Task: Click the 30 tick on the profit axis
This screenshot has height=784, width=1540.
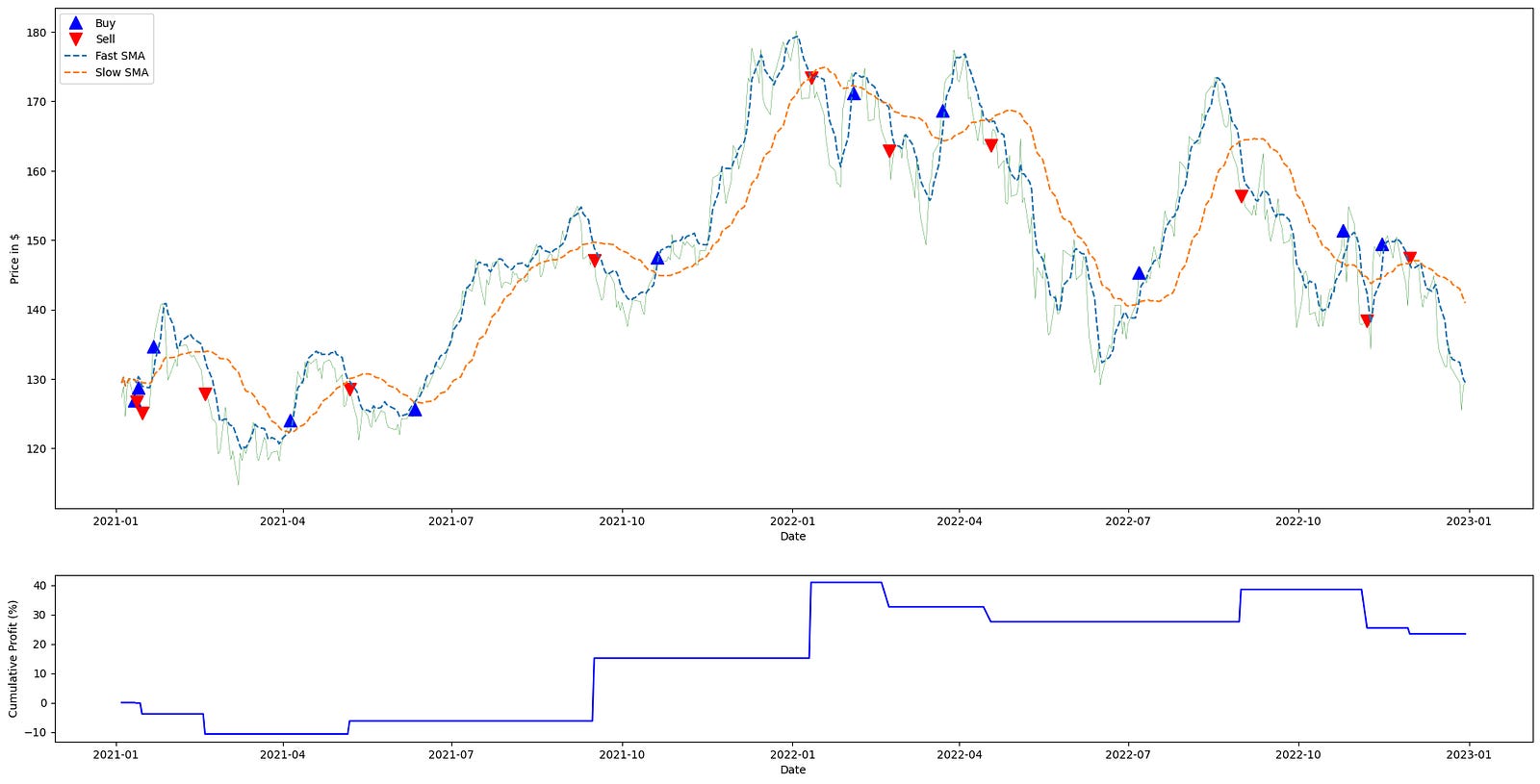Action: [x=39, y=615]
